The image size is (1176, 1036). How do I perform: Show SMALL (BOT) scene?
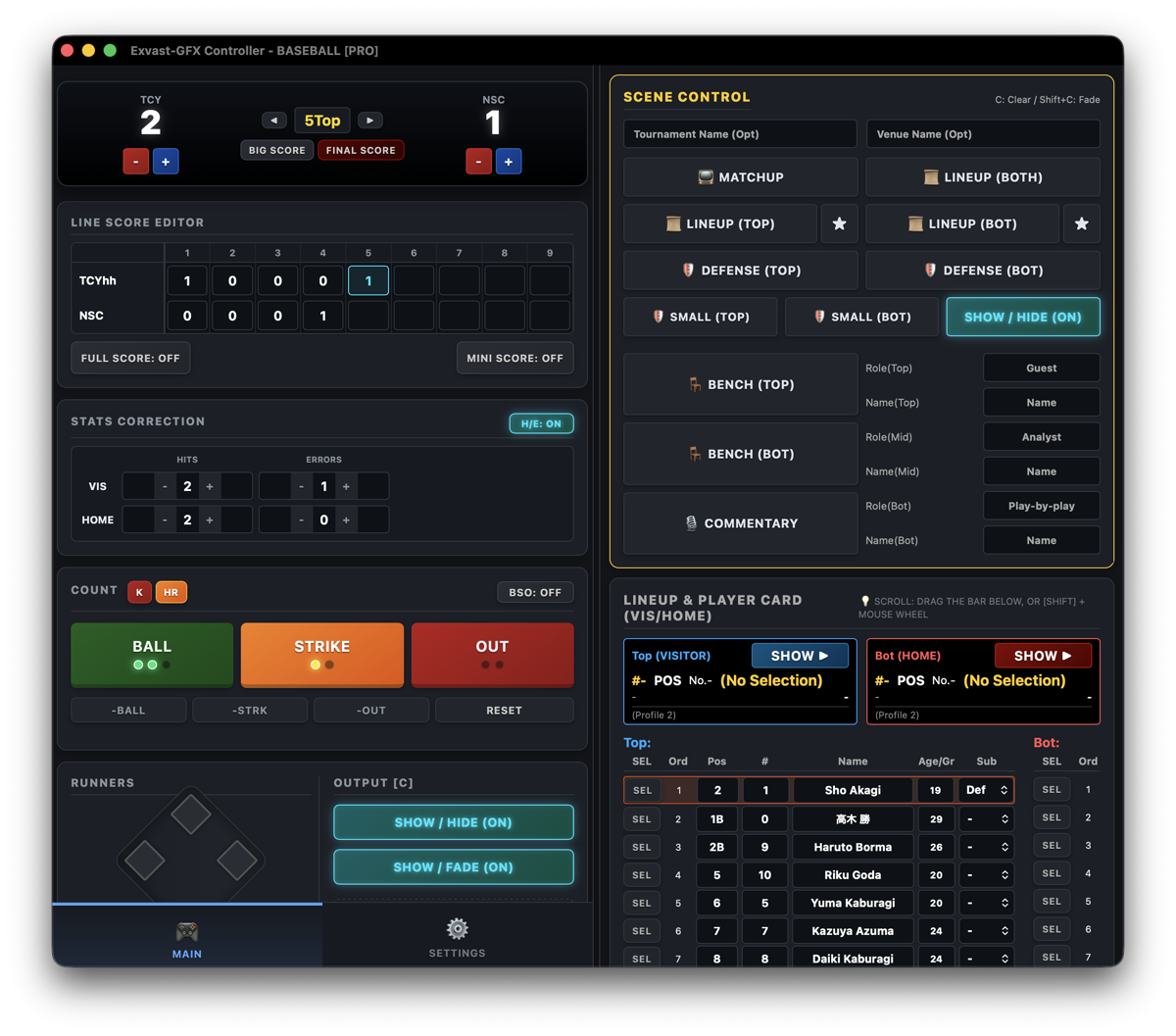862,317
